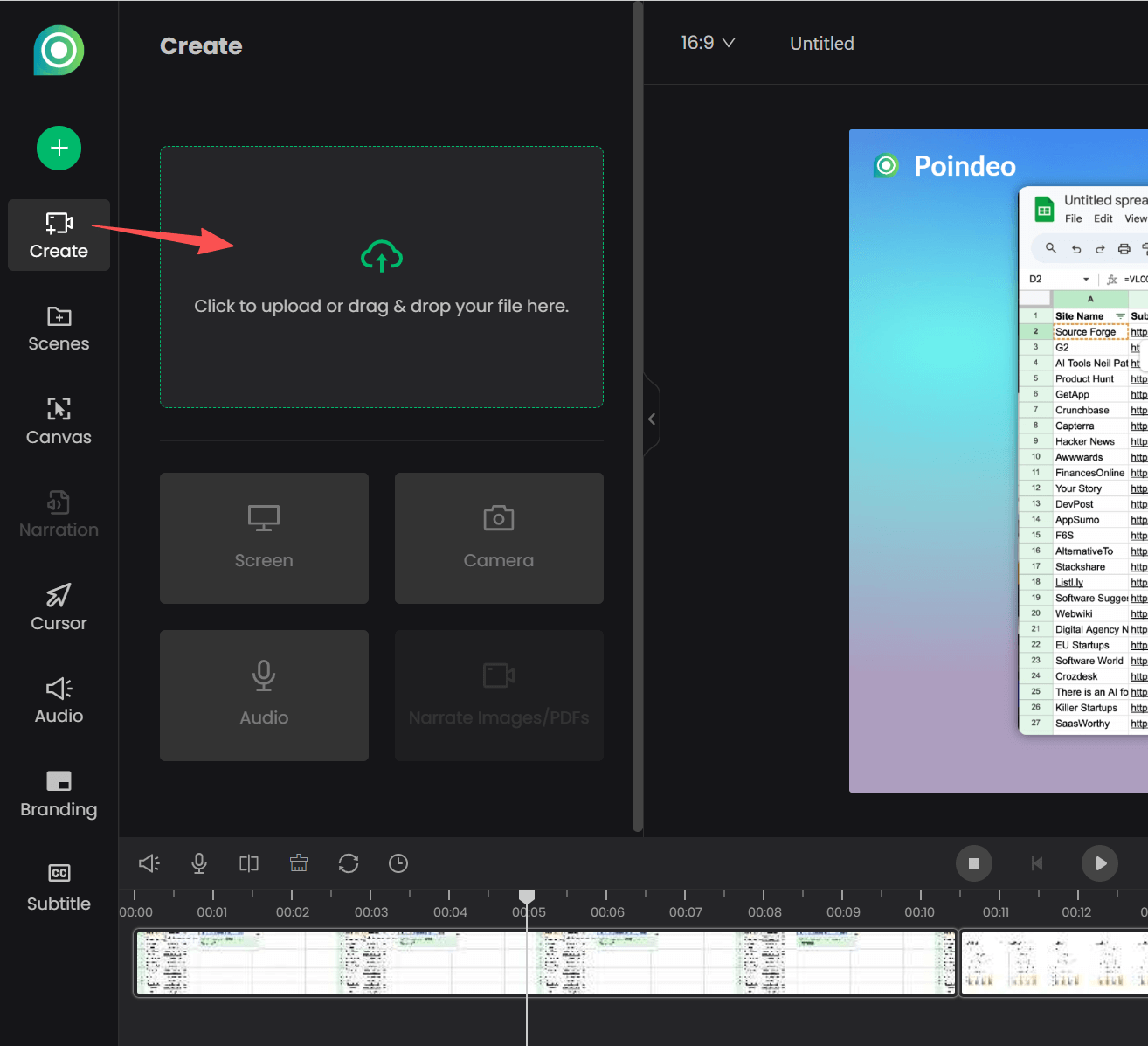The width and height of the screenshot is (1148, 1046).
Task: Play the video preview
Action: click(x=1100, y=863)
